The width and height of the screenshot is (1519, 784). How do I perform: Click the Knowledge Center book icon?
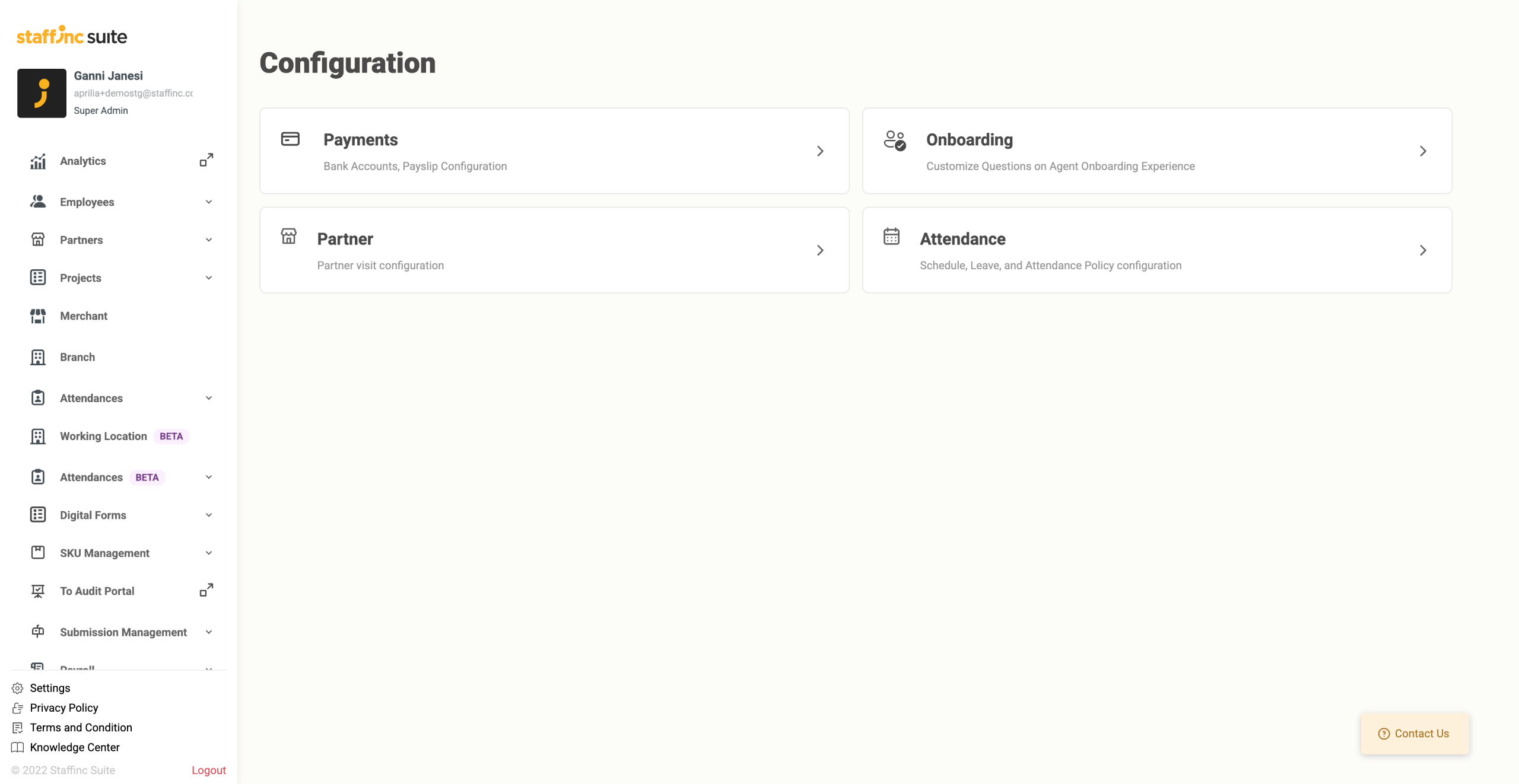click(17, 747)
